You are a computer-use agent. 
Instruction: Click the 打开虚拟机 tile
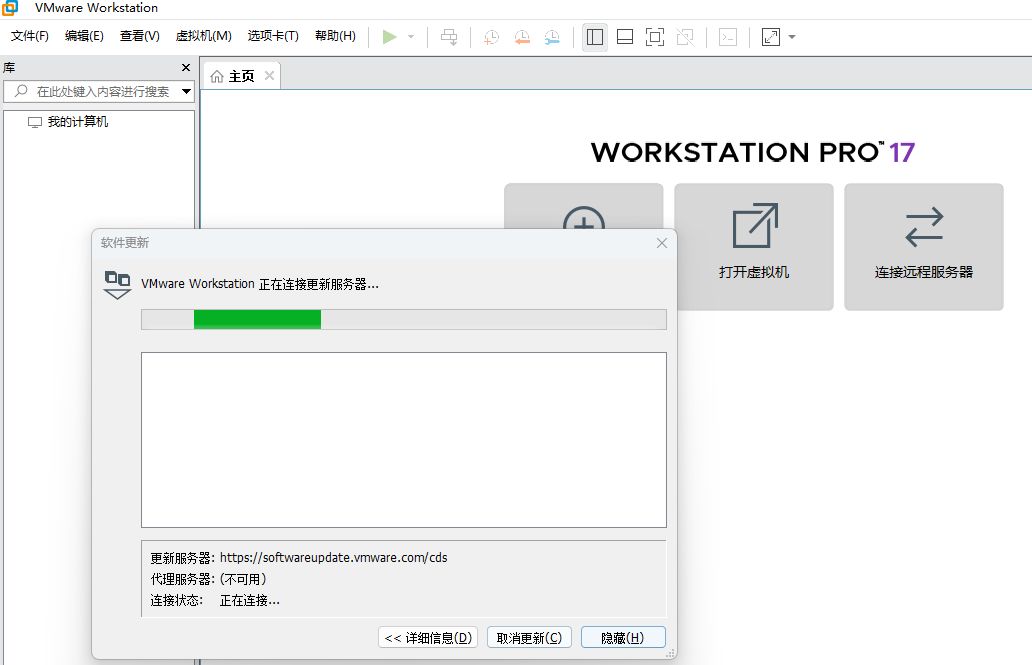[x=754, y=247]
